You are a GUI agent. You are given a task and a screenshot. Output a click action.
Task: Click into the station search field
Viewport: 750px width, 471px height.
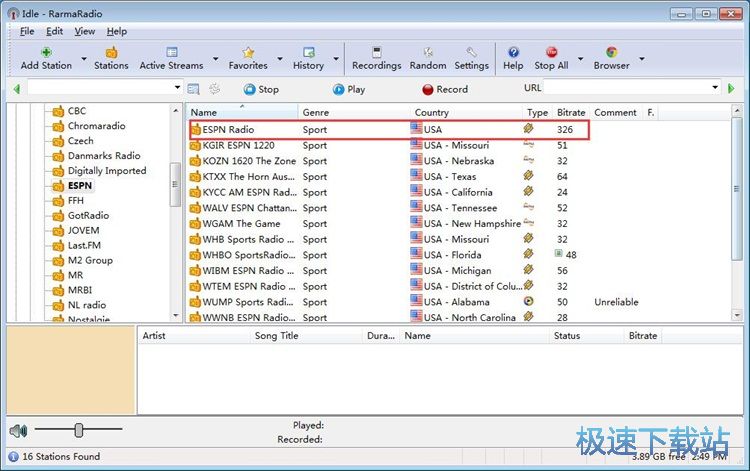coord(100,88)
